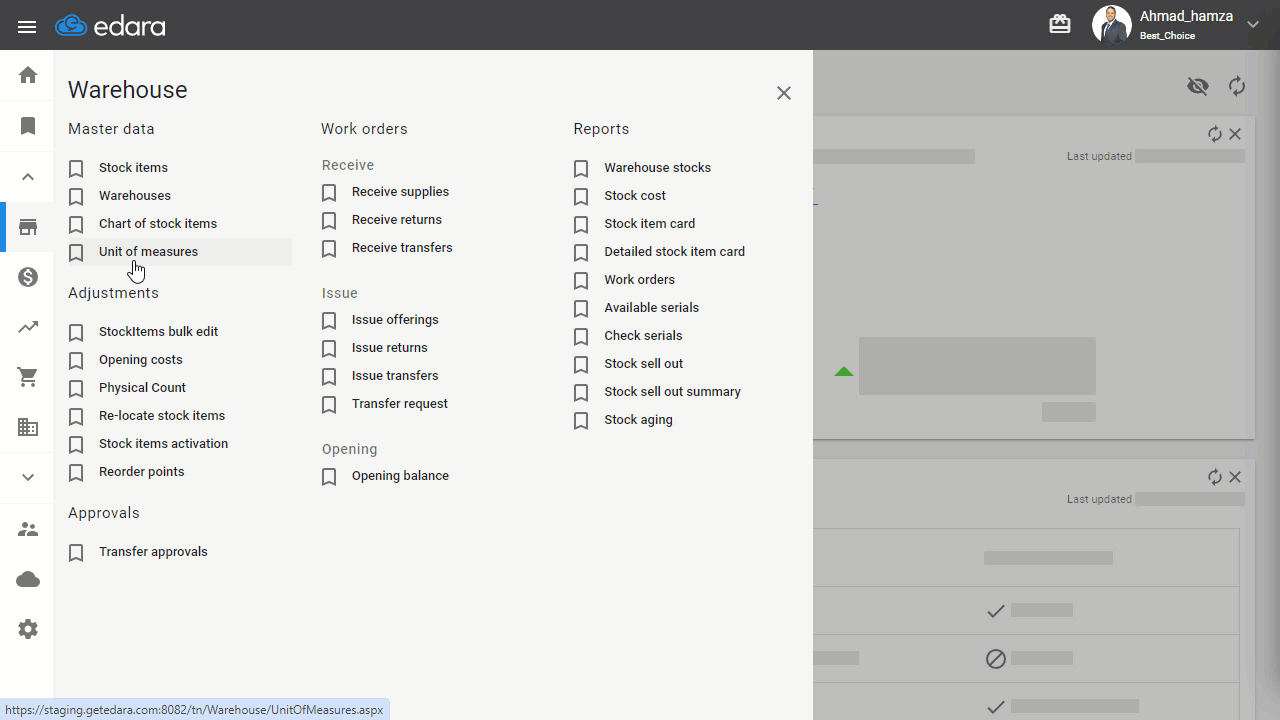This screenshot has width=1280, height=720.
Task: Toggle the hide-visibility eye icon
Action: coord(1198,86)
